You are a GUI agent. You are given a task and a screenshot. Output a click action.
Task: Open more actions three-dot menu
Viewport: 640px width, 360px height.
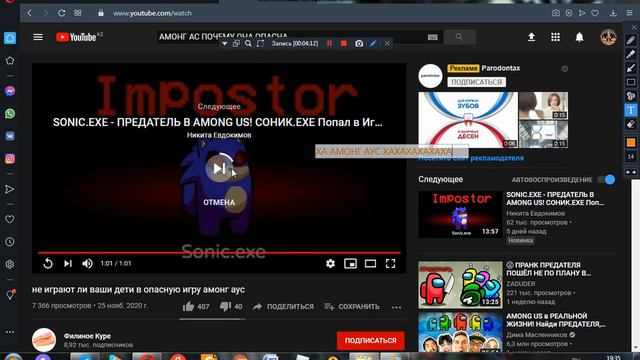(x=396, y=307)
